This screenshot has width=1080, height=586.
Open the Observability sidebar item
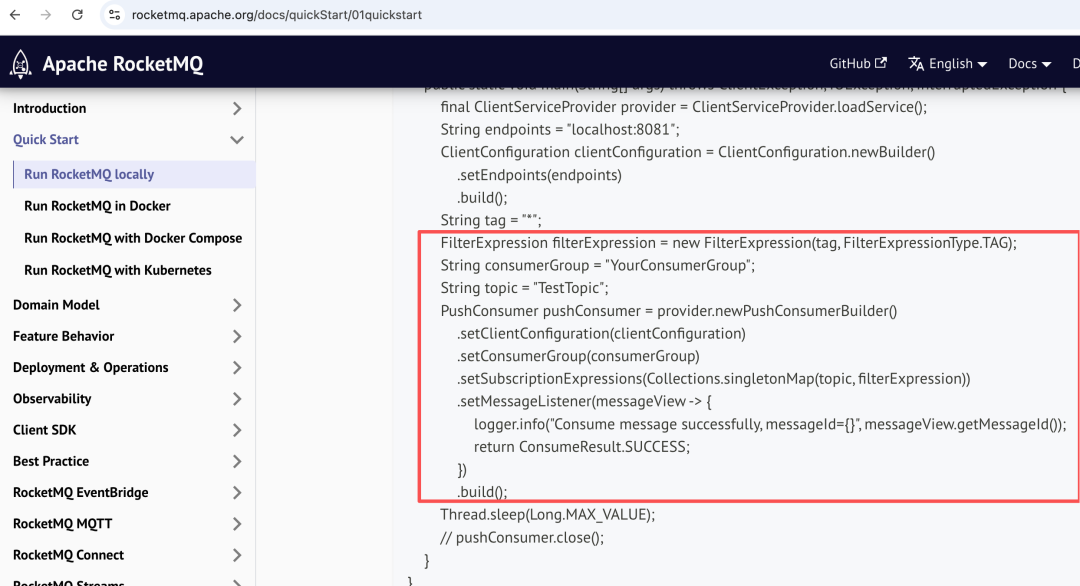(x=52, y=398)
